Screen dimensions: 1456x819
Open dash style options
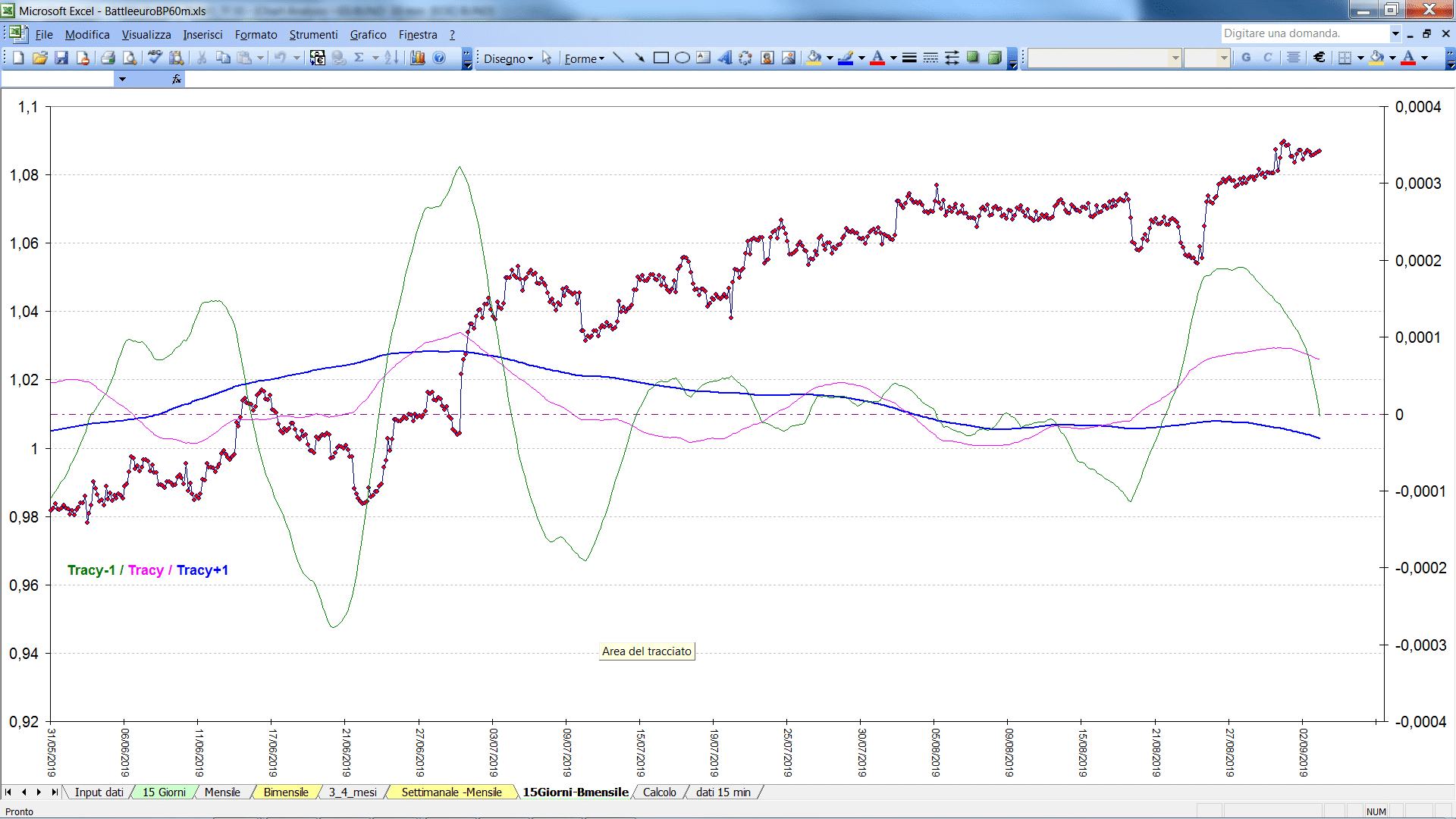click(930, 58)
